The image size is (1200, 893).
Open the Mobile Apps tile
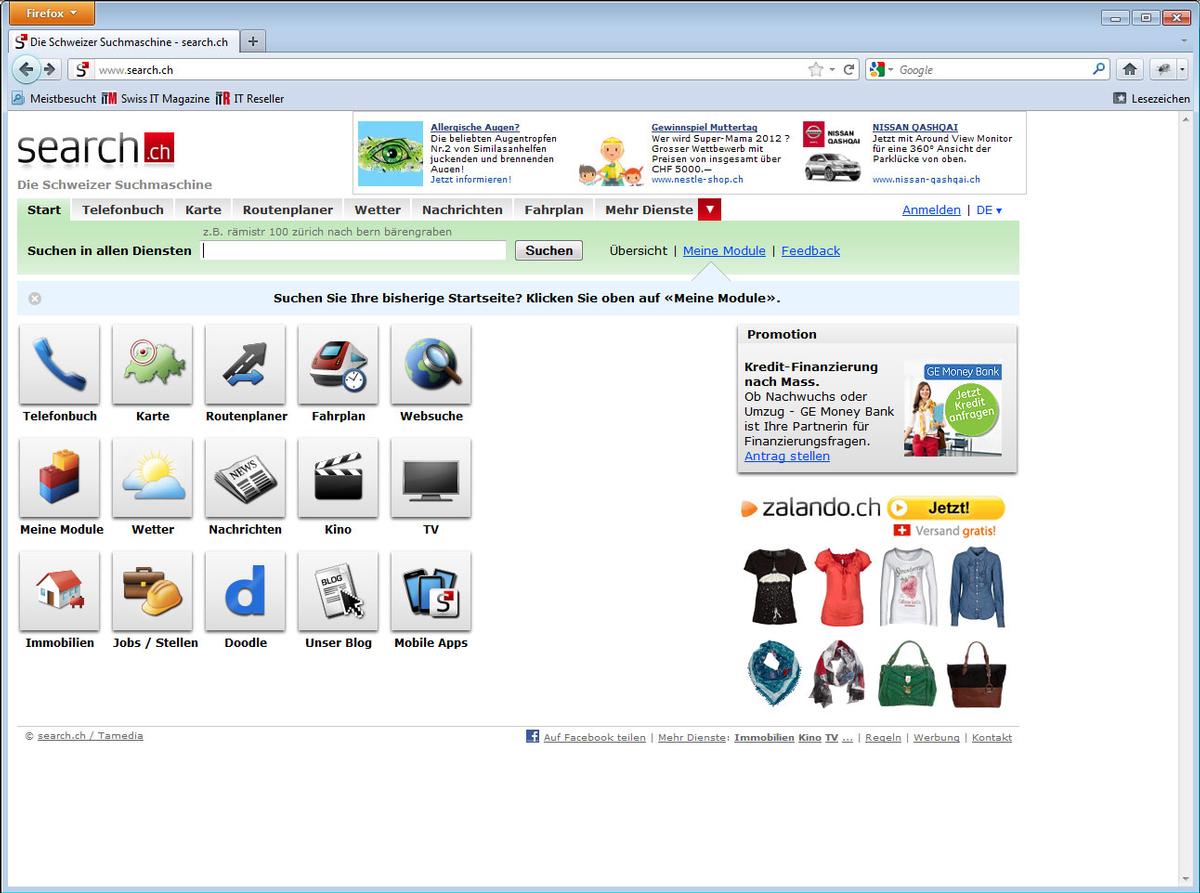pyautogui.click(x=431, y=591)
